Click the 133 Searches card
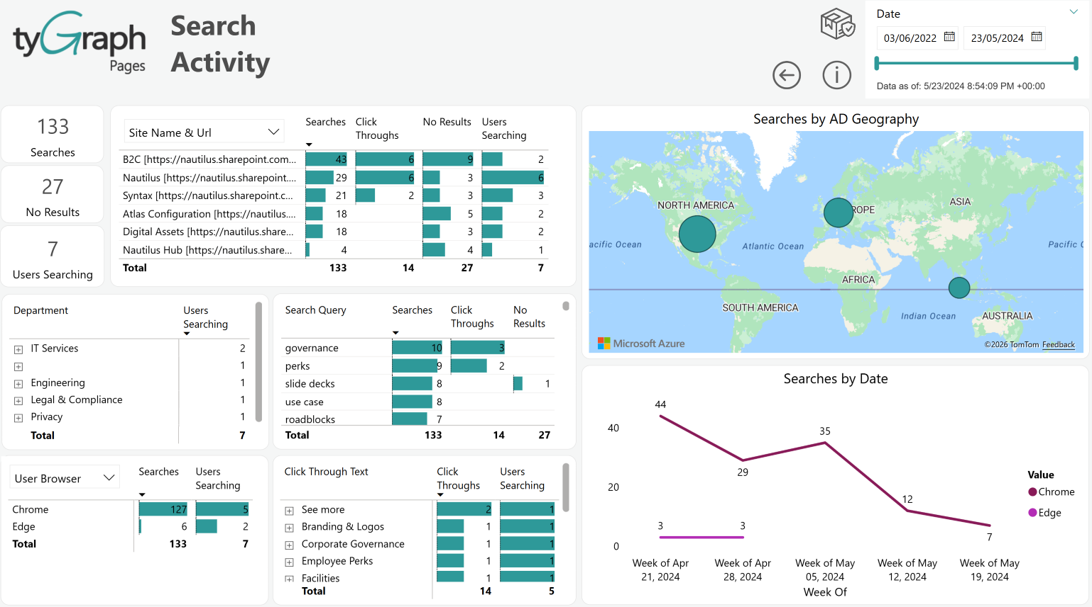The image size is (1092, 607). click(x=53, y=136)
